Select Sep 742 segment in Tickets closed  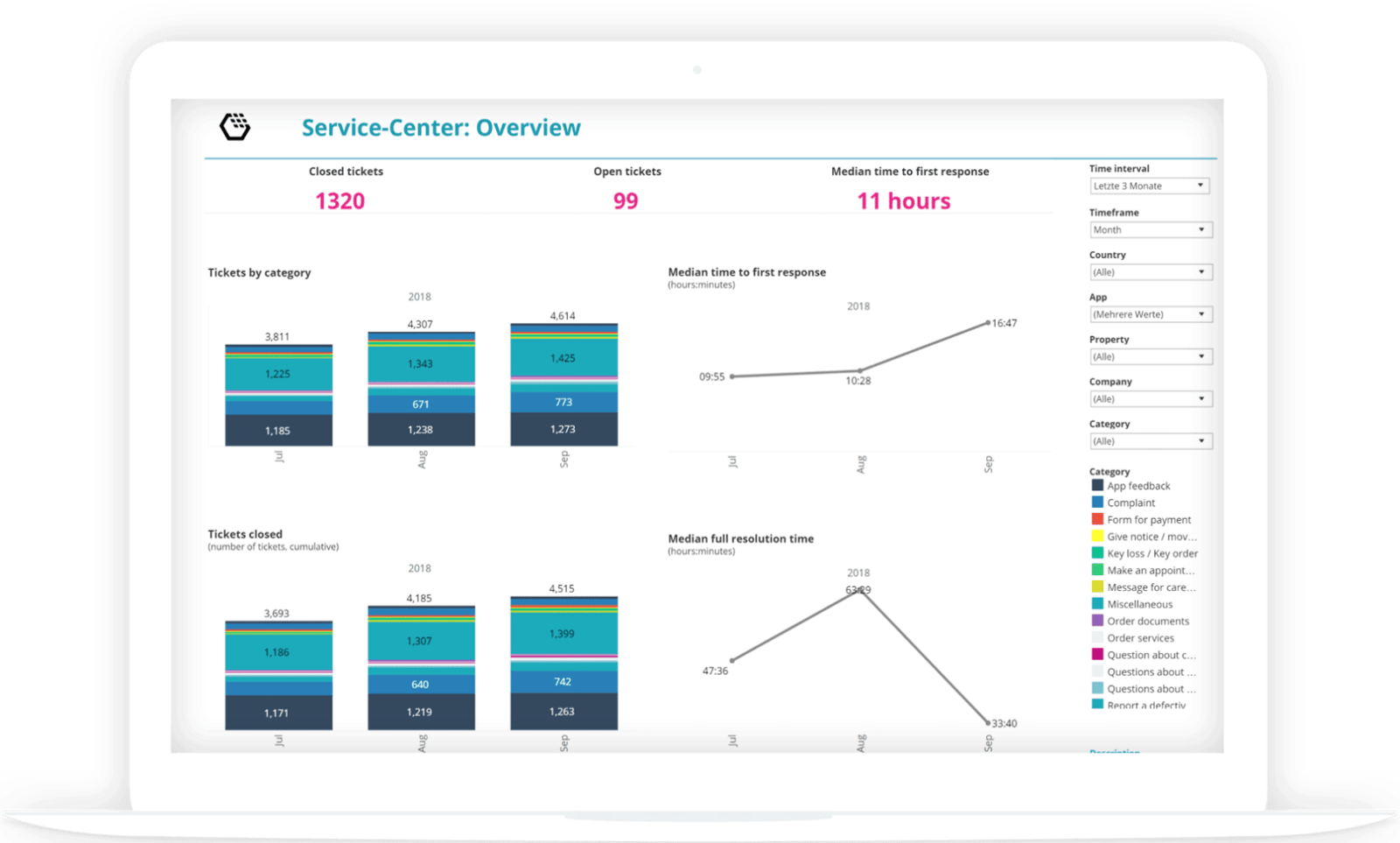click(x=563, y=682)
